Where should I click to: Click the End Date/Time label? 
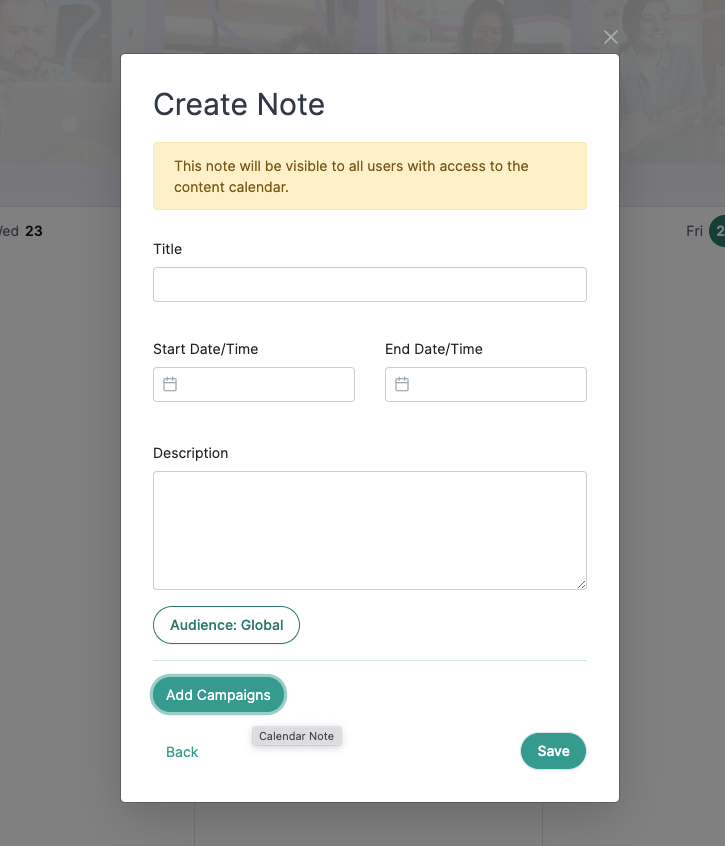tap(434, 349)
